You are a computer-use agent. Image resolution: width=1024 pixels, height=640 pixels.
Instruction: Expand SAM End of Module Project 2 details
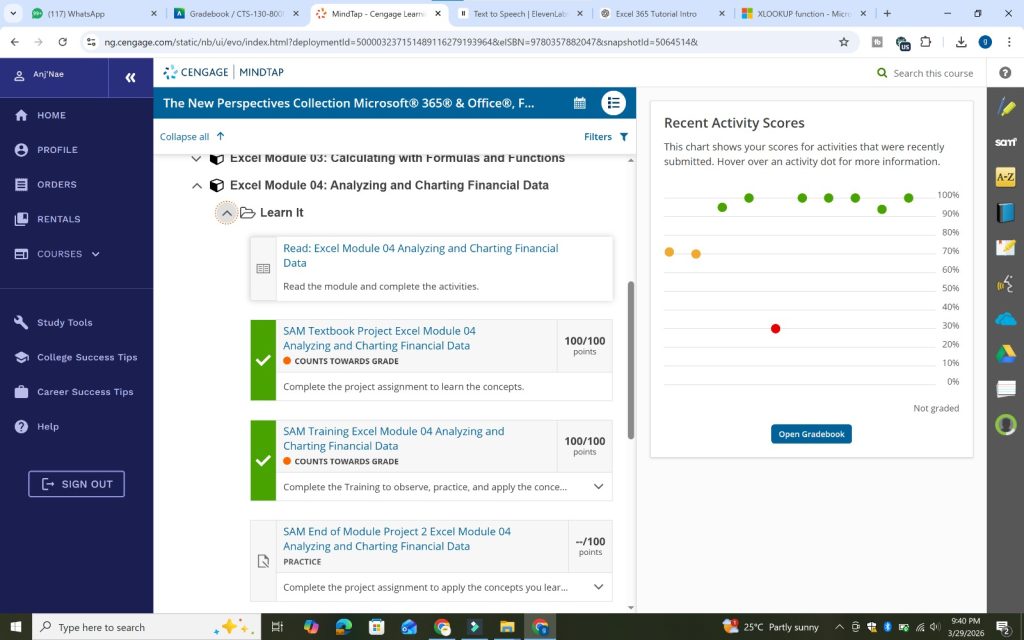tap(598, 586)
